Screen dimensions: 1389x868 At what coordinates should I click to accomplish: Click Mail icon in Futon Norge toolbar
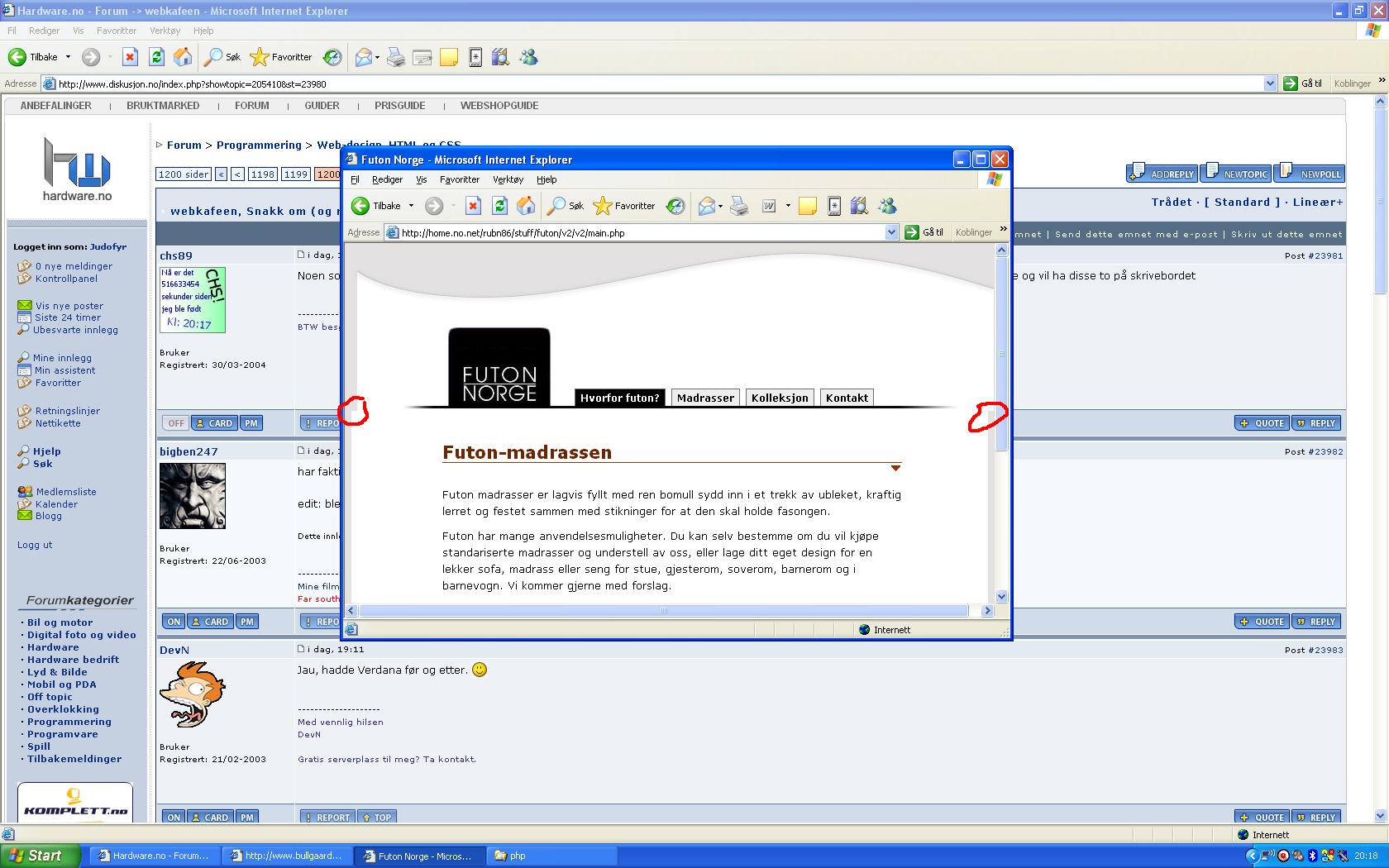pos(706,206)
